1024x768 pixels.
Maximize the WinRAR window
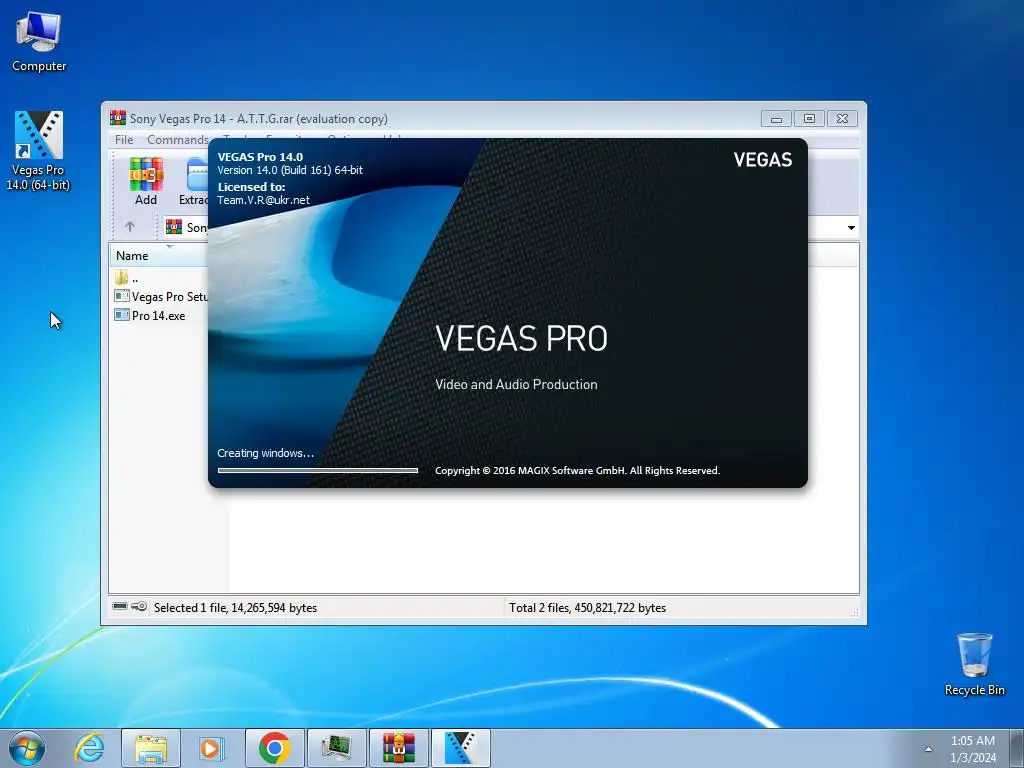809,119
